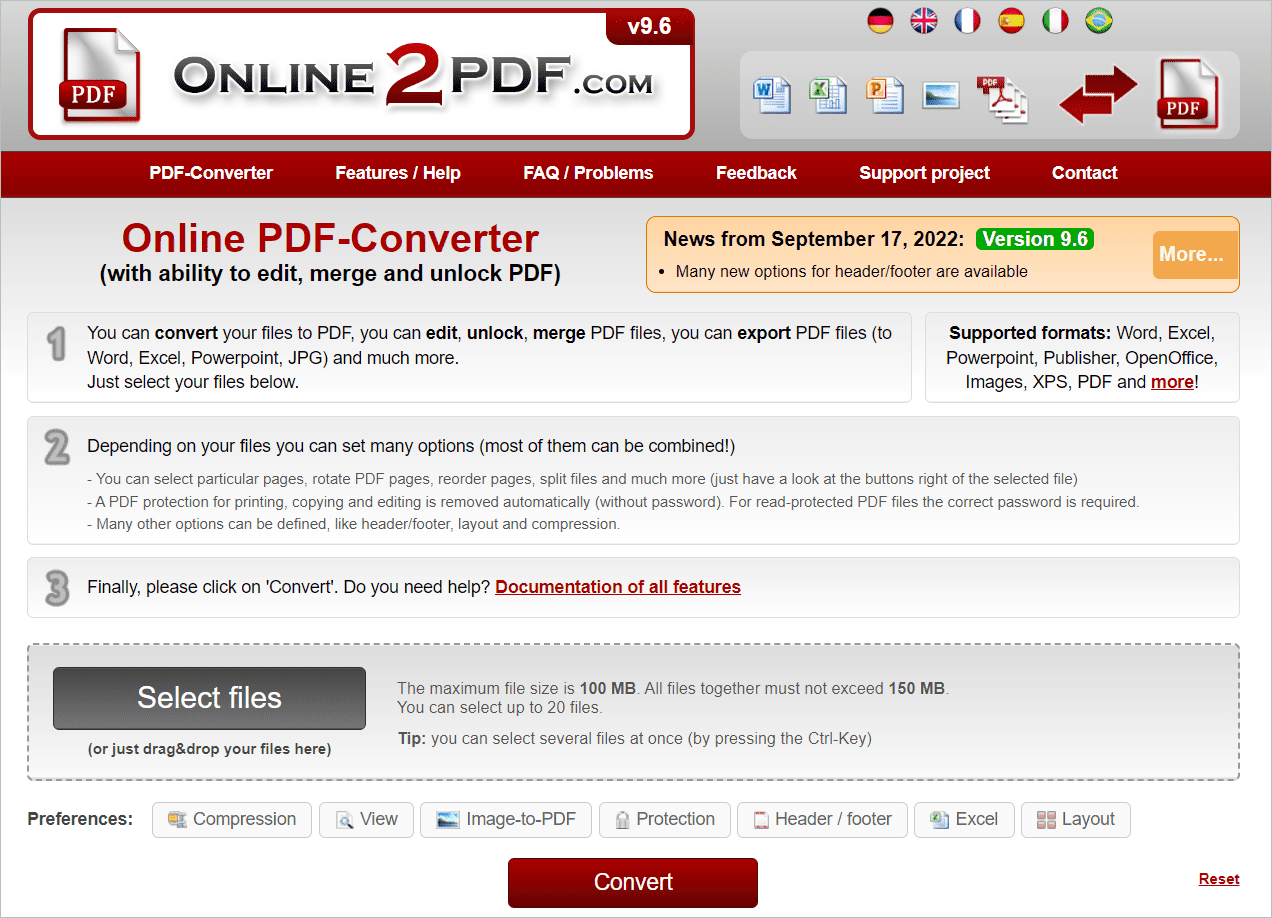Click the Word document icon in header
Viewport: 1272px width, 918px height.
coord(771,95)
